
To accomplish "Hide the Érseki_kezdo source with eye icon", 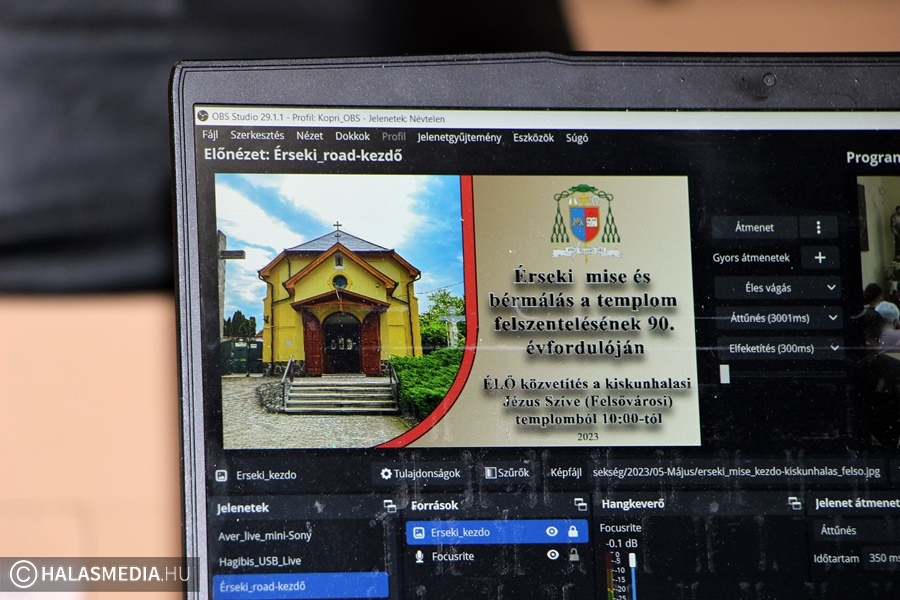I will (552, 532).
